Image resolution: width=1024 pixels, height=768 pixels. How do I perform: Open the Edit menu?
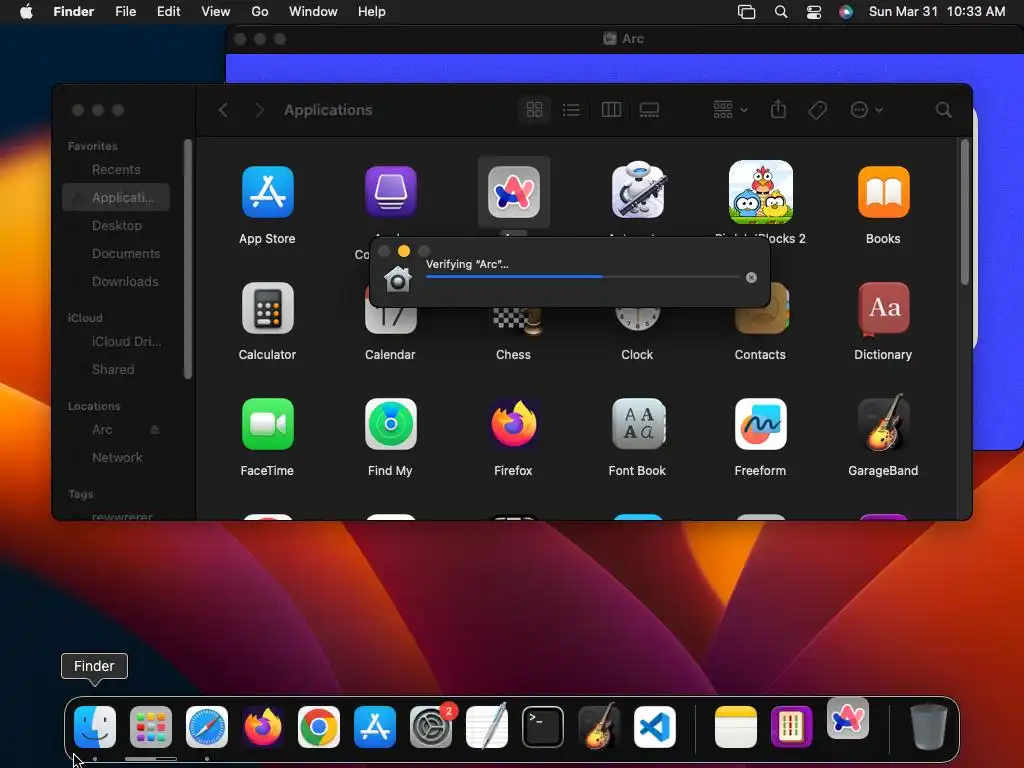tap(168, 12)
